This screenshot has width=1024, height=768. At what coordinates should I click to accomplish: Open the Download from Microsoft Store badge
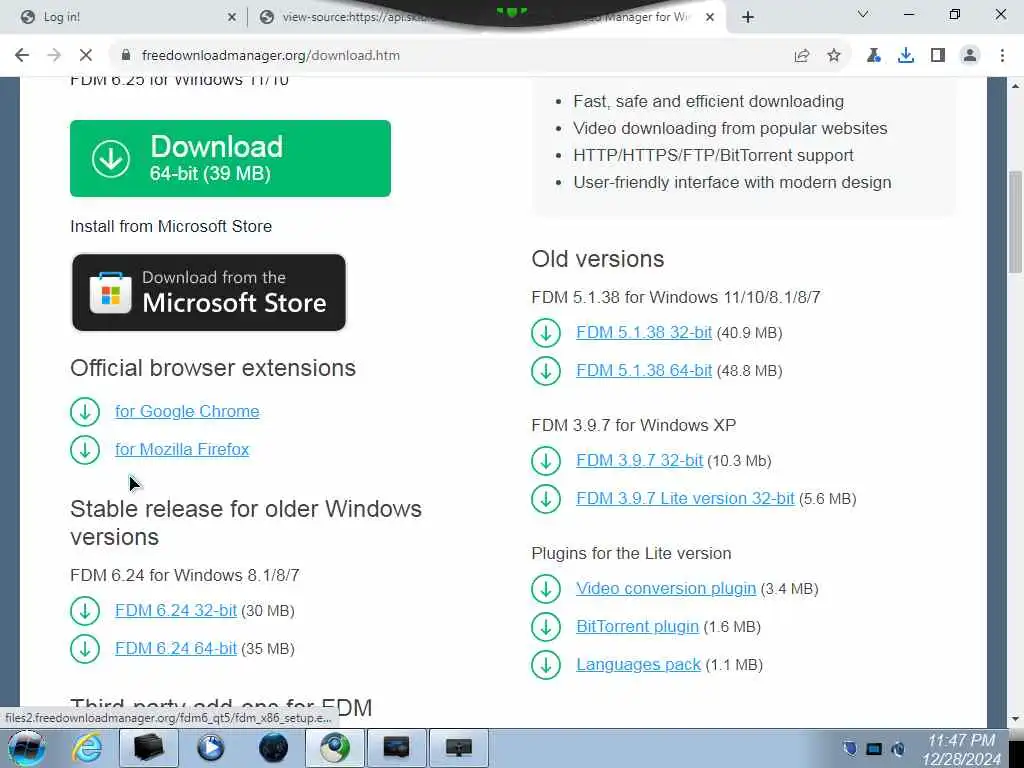coord(209,292)
